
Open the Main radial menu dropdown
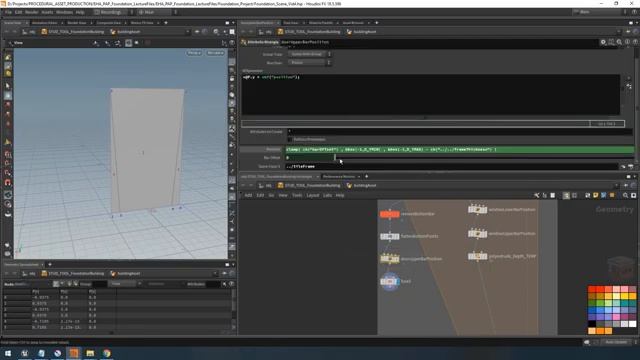coord(156,12)
